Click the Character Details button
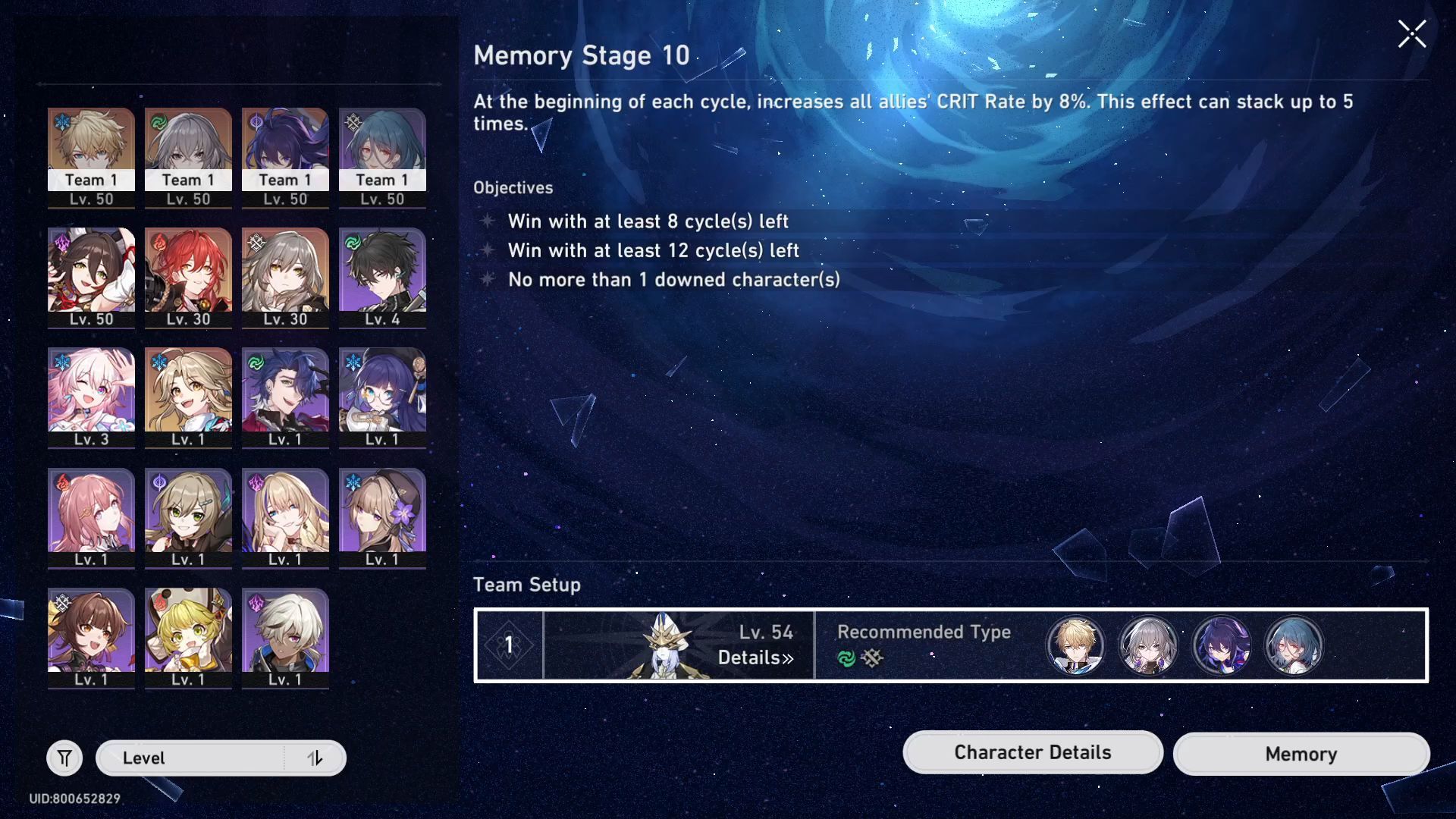This screenshot has height=819, width=1456. pyautogui.click(x=1032, y=752)
